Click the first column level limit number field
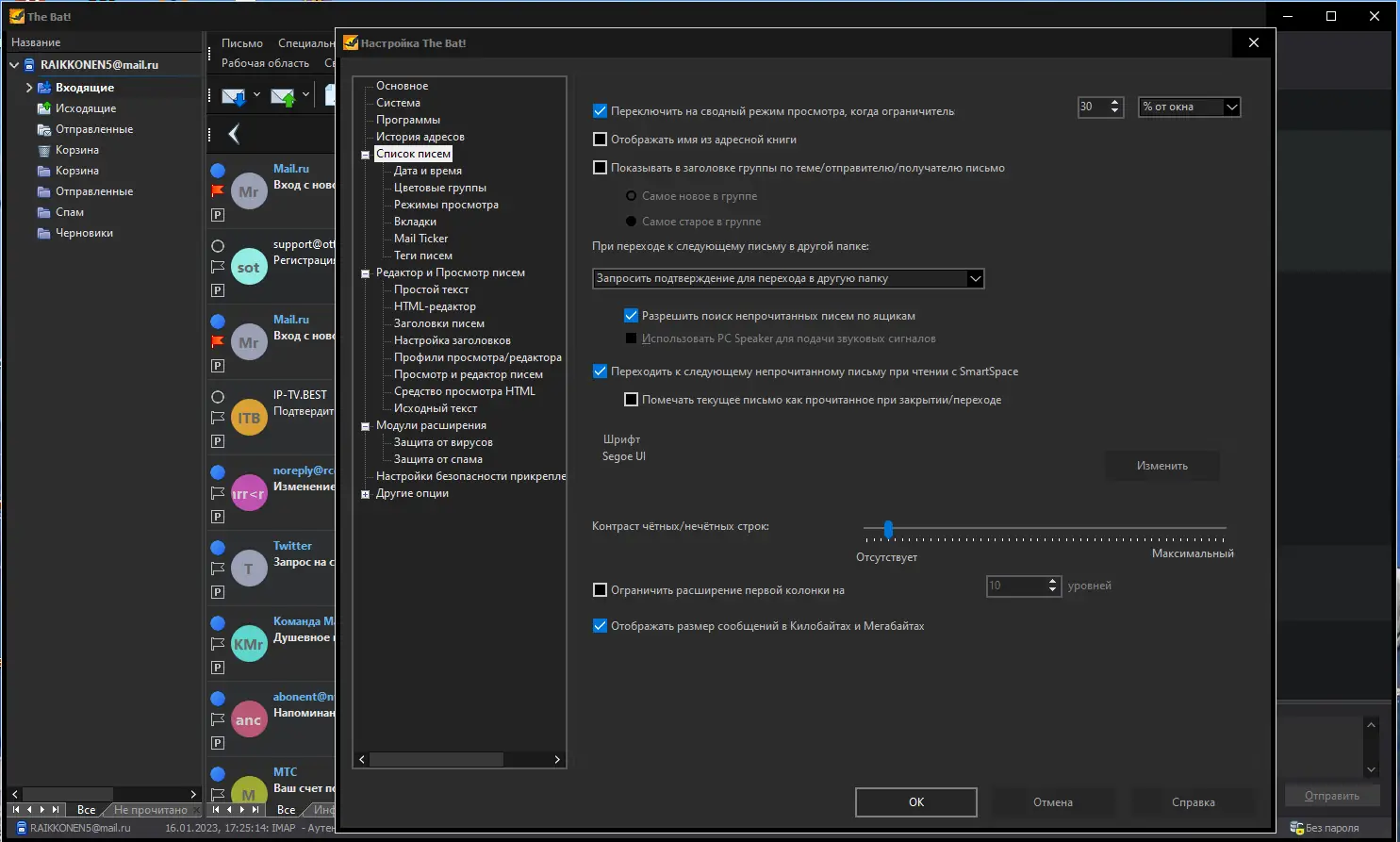 1016,586
